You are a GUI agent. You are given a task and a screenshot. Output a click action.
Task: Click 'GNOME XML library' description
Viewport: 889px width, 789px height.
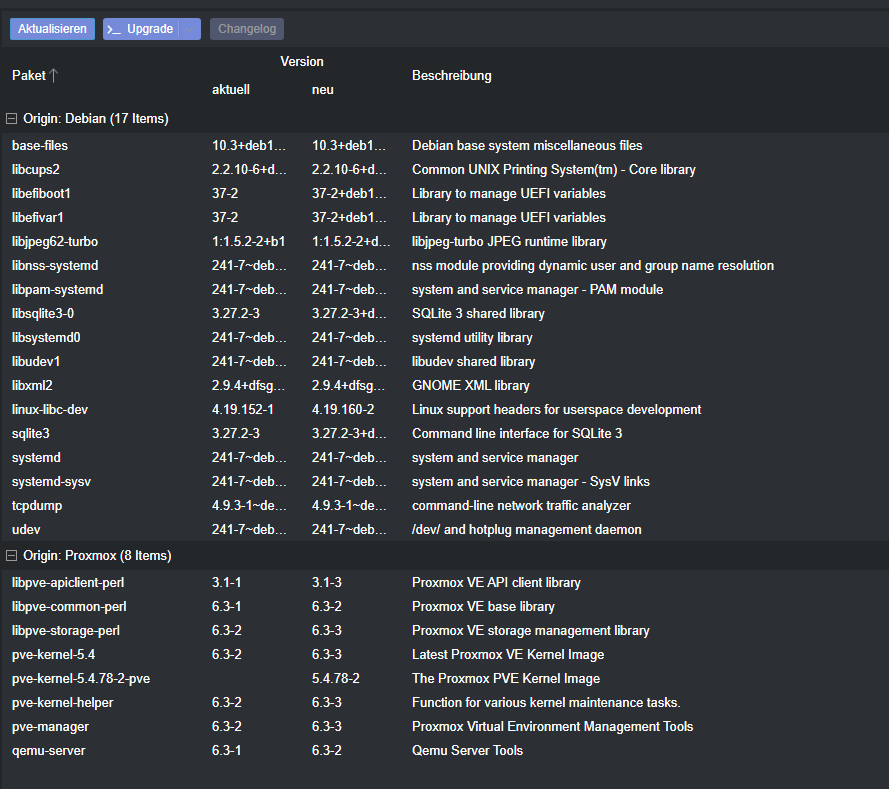(x=471, y=385)
